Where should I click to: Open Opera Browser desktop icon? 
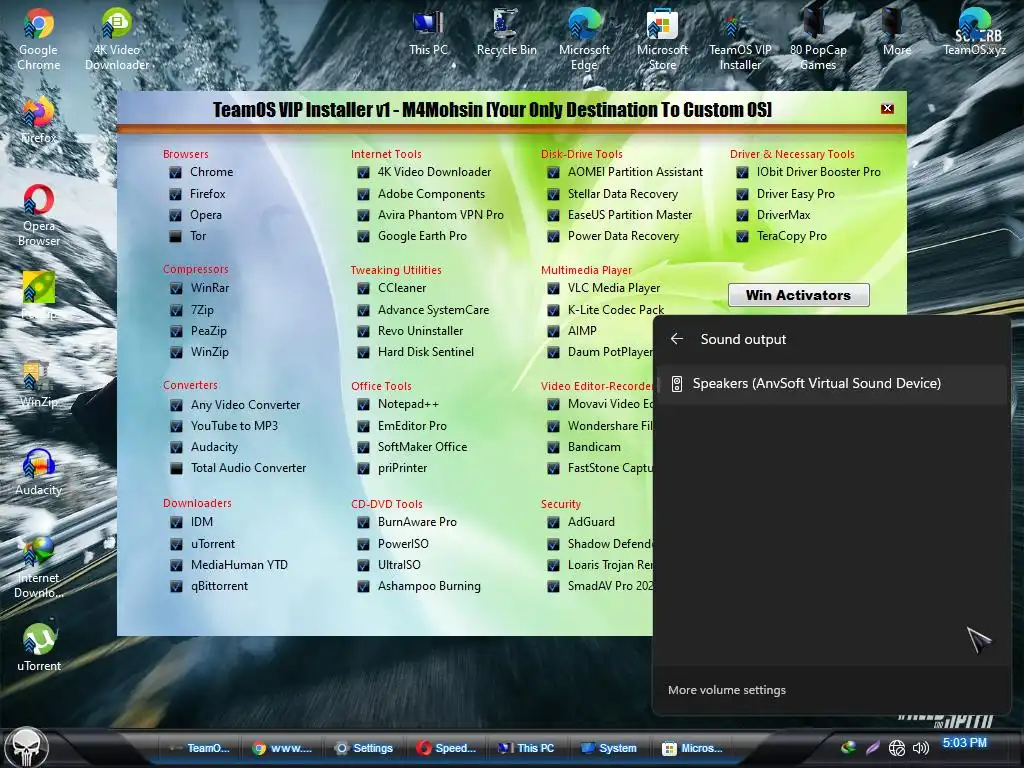tap(39, 216)
